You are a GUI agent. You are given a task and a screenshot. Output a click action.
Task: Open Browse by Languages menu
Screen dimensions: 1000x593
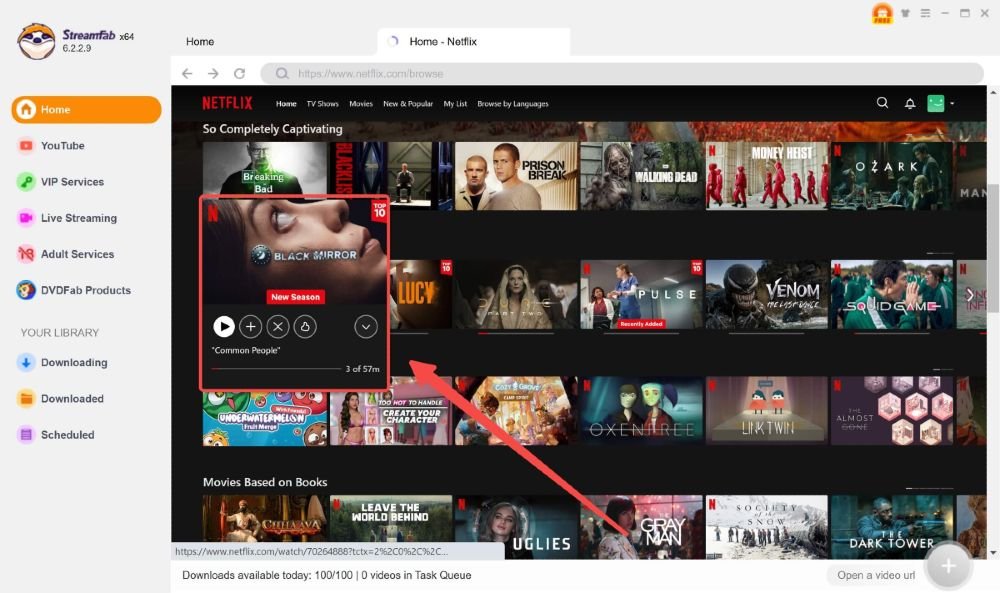pos(512,103)
